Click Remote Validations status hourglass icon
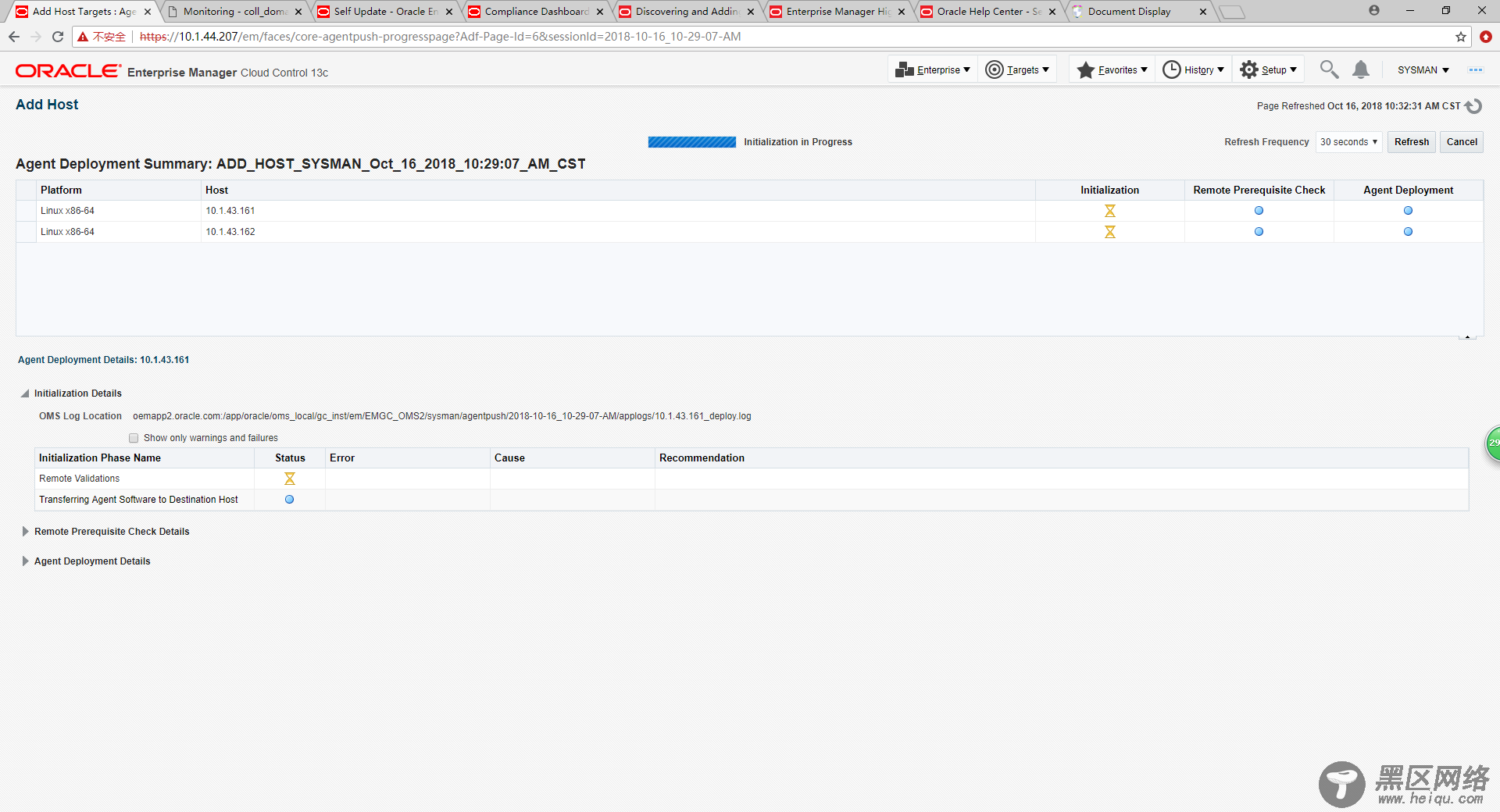 [289, 479]
